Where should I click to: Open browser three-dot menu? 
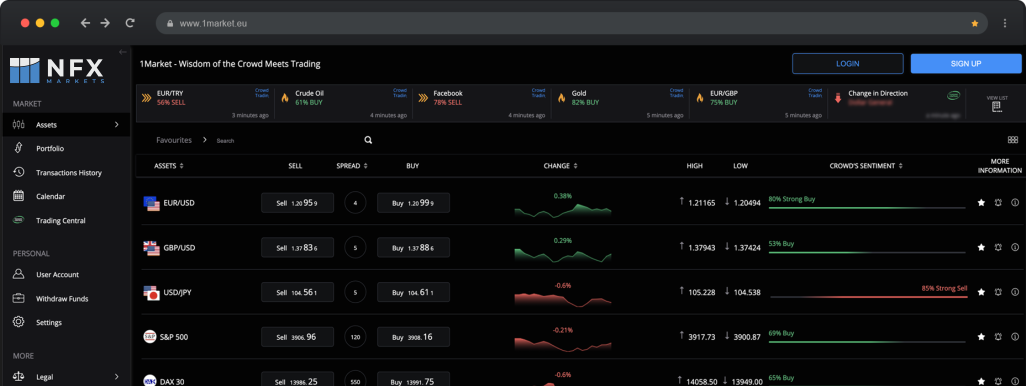coord(1004,23)
